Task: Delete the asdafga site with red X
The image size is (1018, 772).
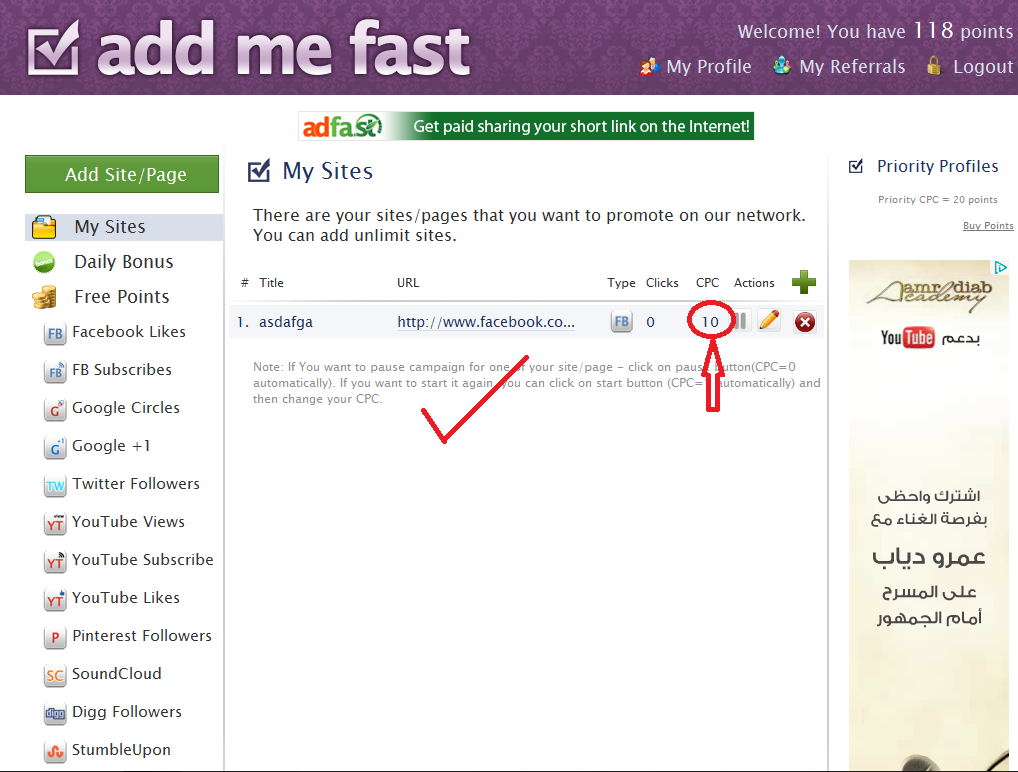Action: coord(805,322)
